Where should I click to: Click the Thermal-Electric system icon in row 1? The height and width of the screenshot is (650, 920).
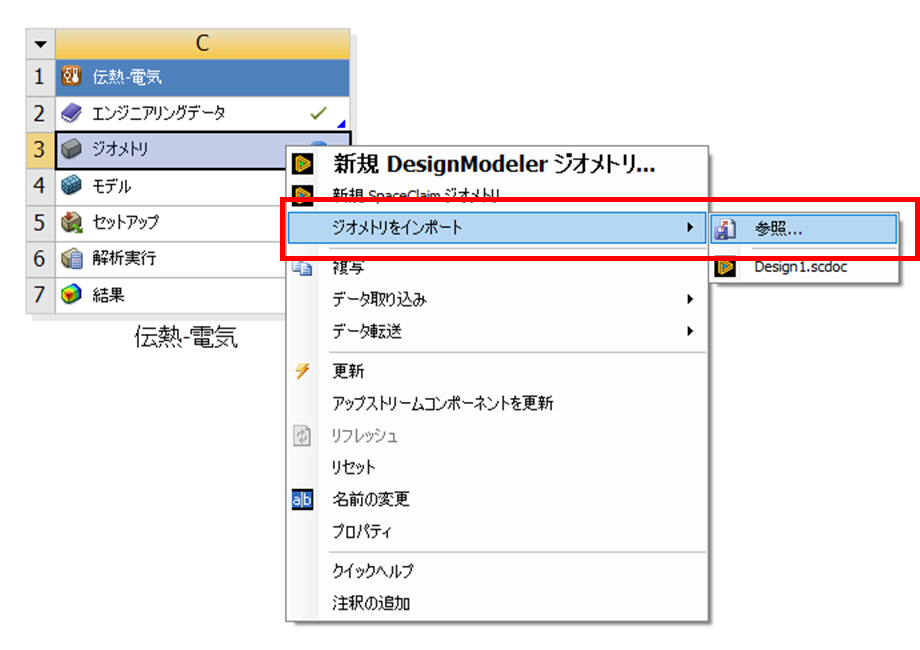72,76
